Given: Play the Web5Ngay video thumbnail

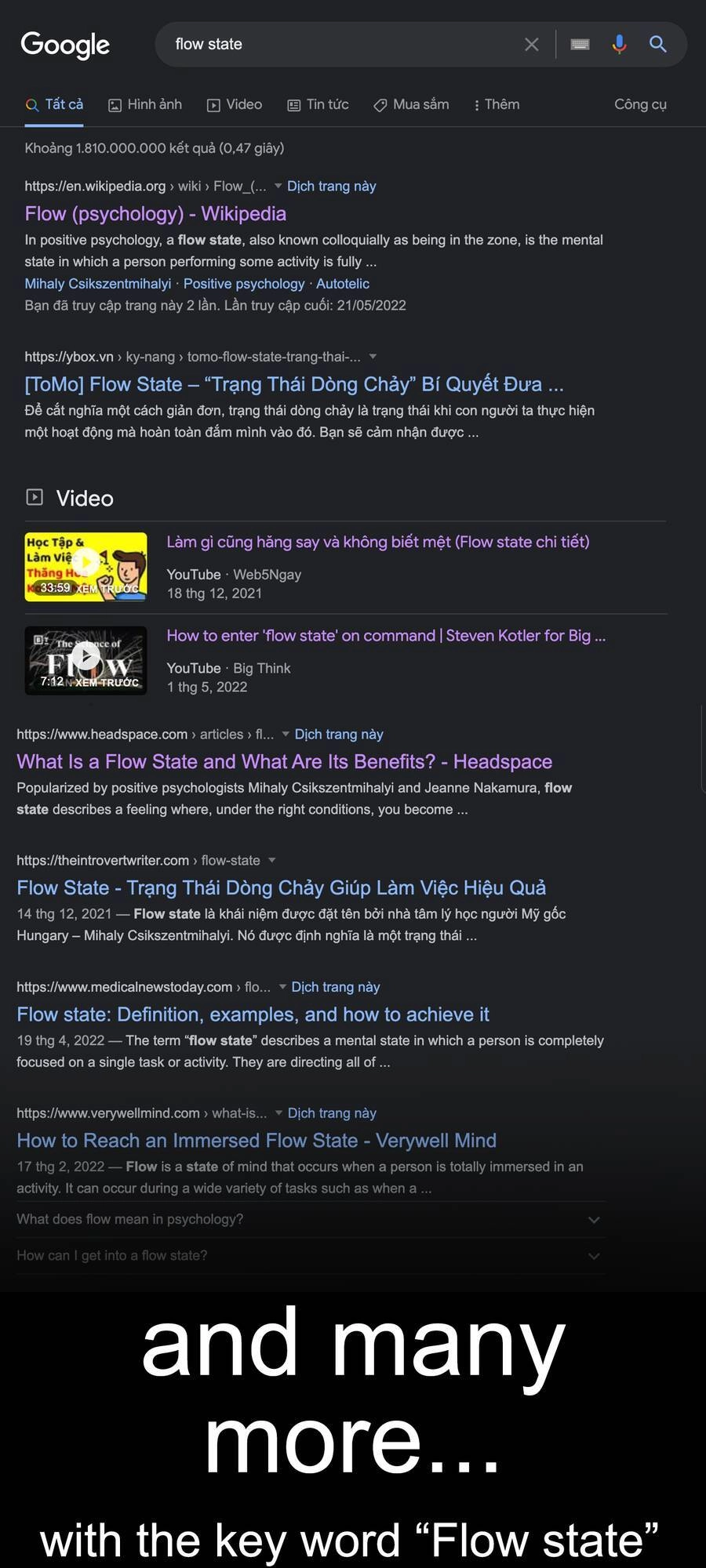Looking at the screenshot, I should pyautogui.click(x=86, y=567).
